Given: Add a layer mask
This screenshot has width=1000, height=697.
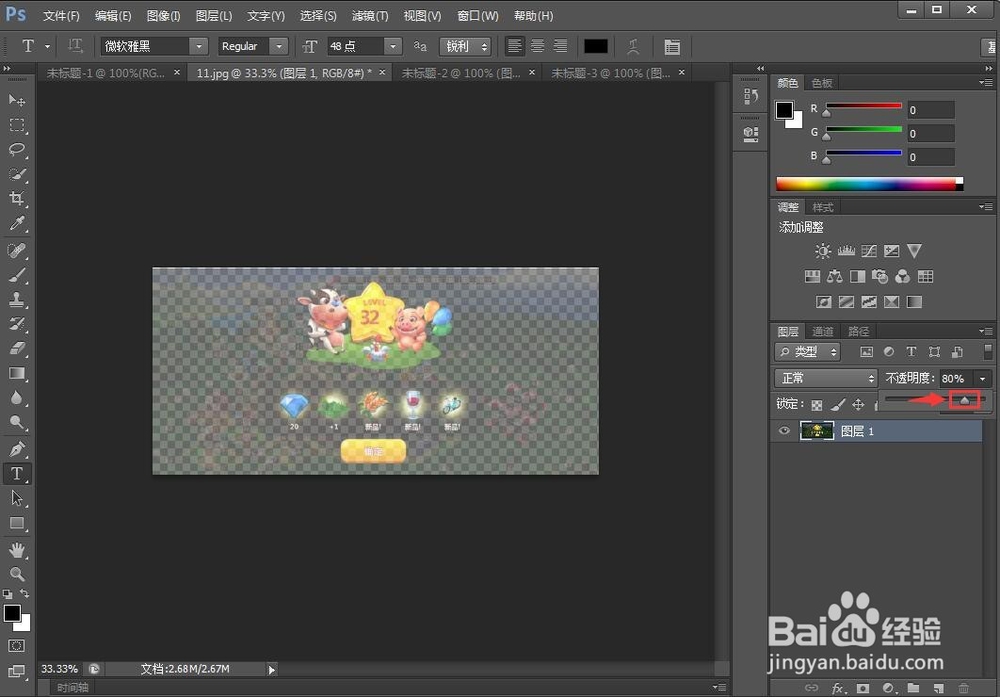Looking at the screenshot, I should pos(863,688).
